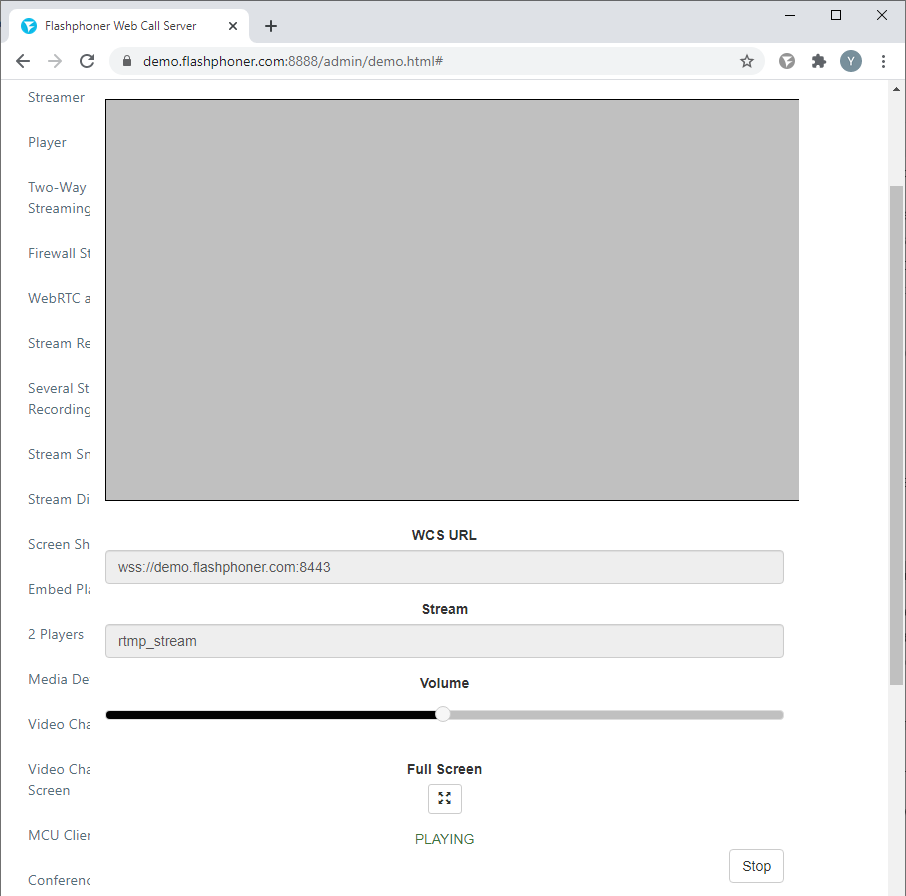
Task: Click the WCS URL input field
Action: click(444, 567)
